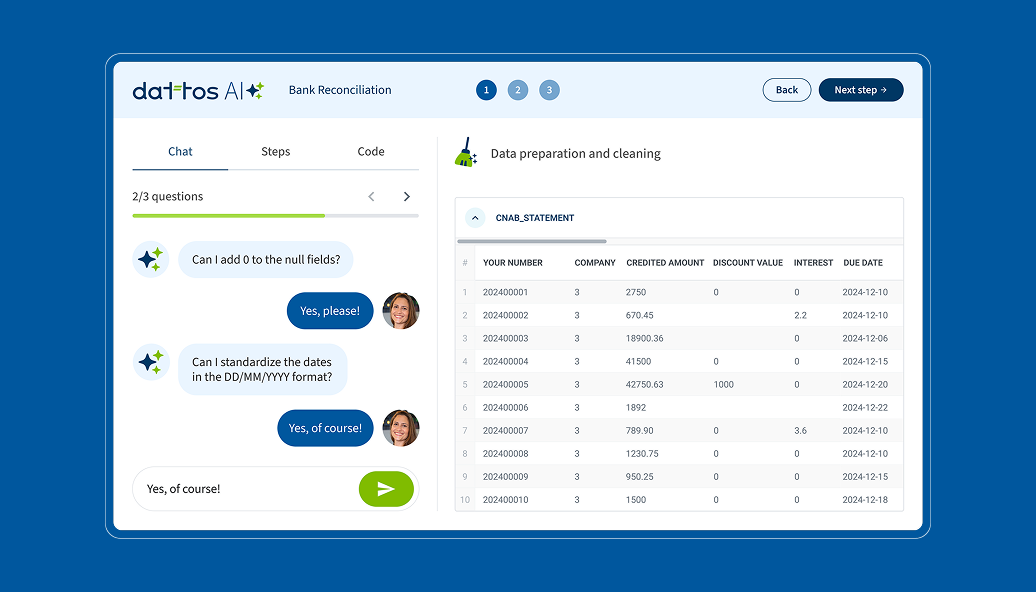This screenshot has width=1036, height=592.
Task: Collapse the CNAB_STATEMENT table
Action: [475, 217]
